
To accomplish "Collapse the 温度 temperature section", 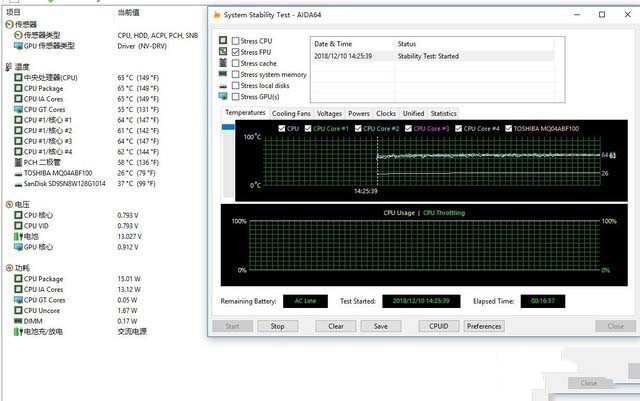I will pyautogui.click(x=10, y=66).
